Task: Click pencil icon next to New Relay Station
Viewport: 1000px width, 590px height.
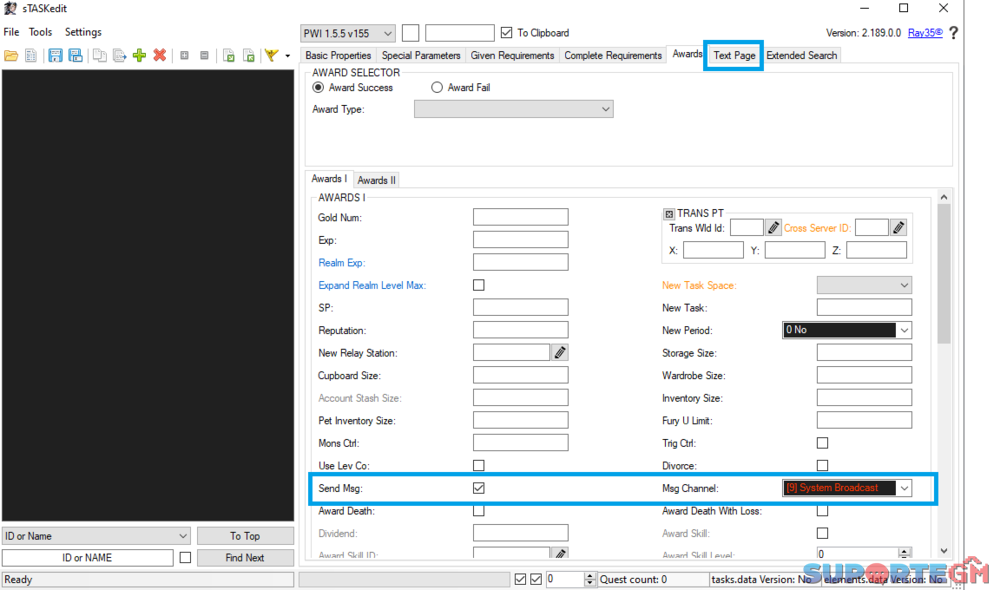Action: (560, 353)
